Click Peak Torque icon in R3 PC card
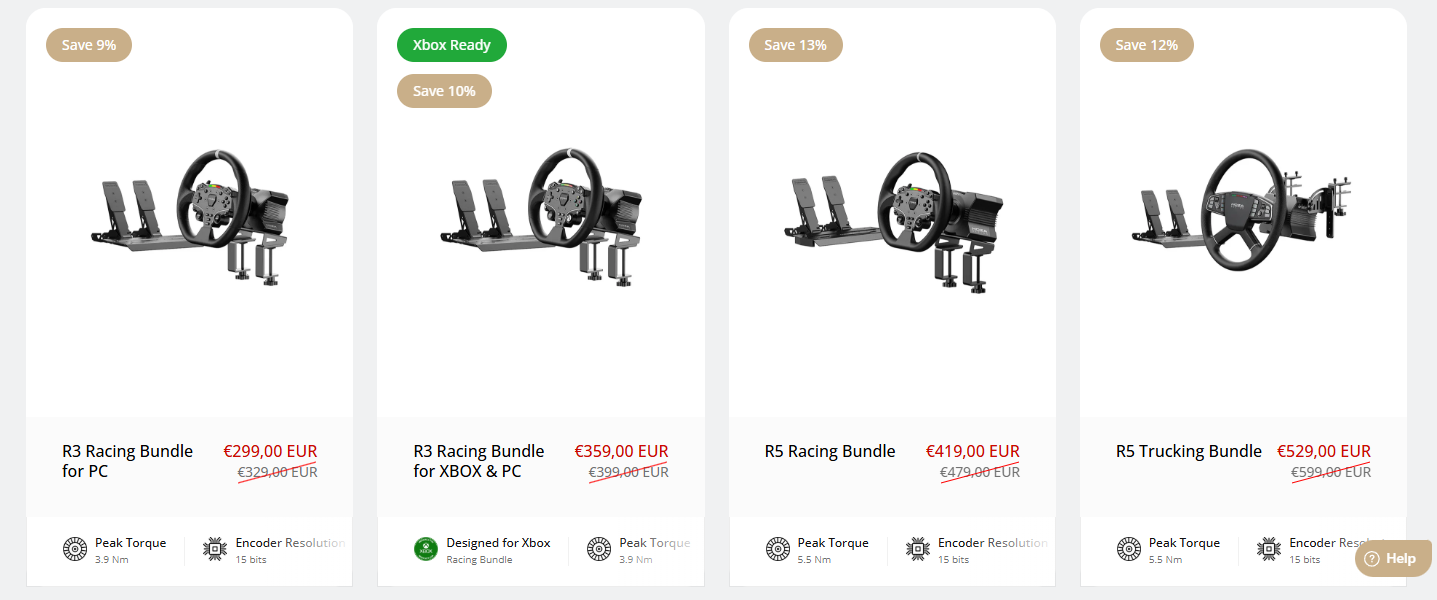Screen dimensions: 1437x600 point(75,549)
